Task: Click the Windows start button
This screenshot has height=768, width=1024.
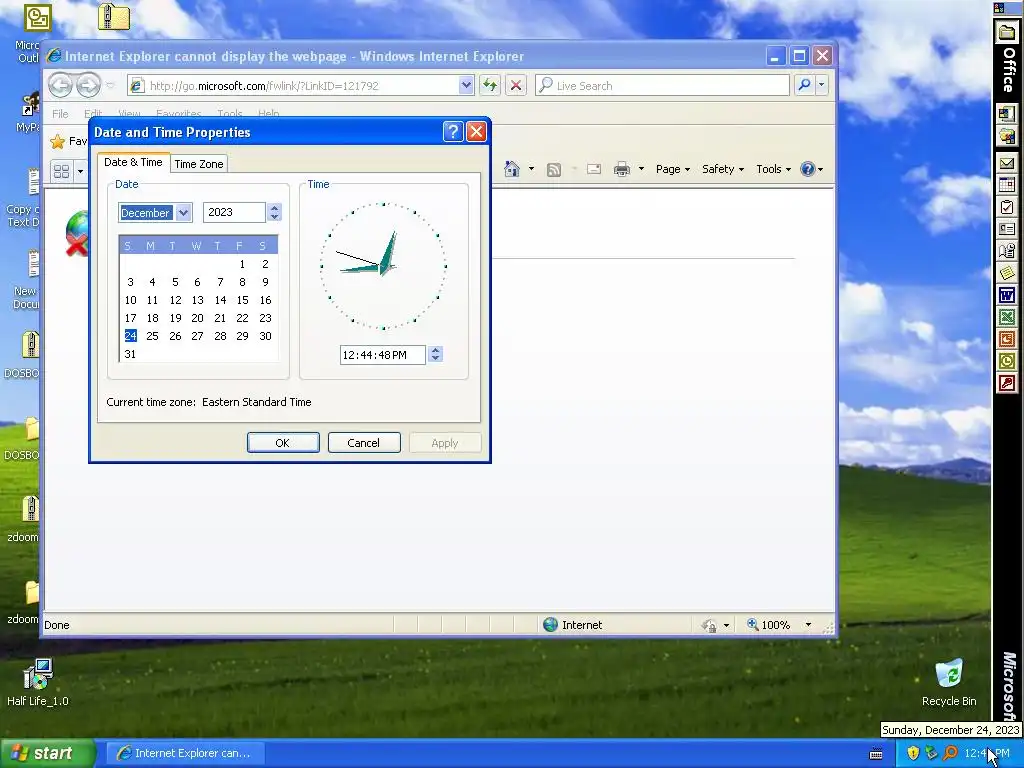Action: 46,753
